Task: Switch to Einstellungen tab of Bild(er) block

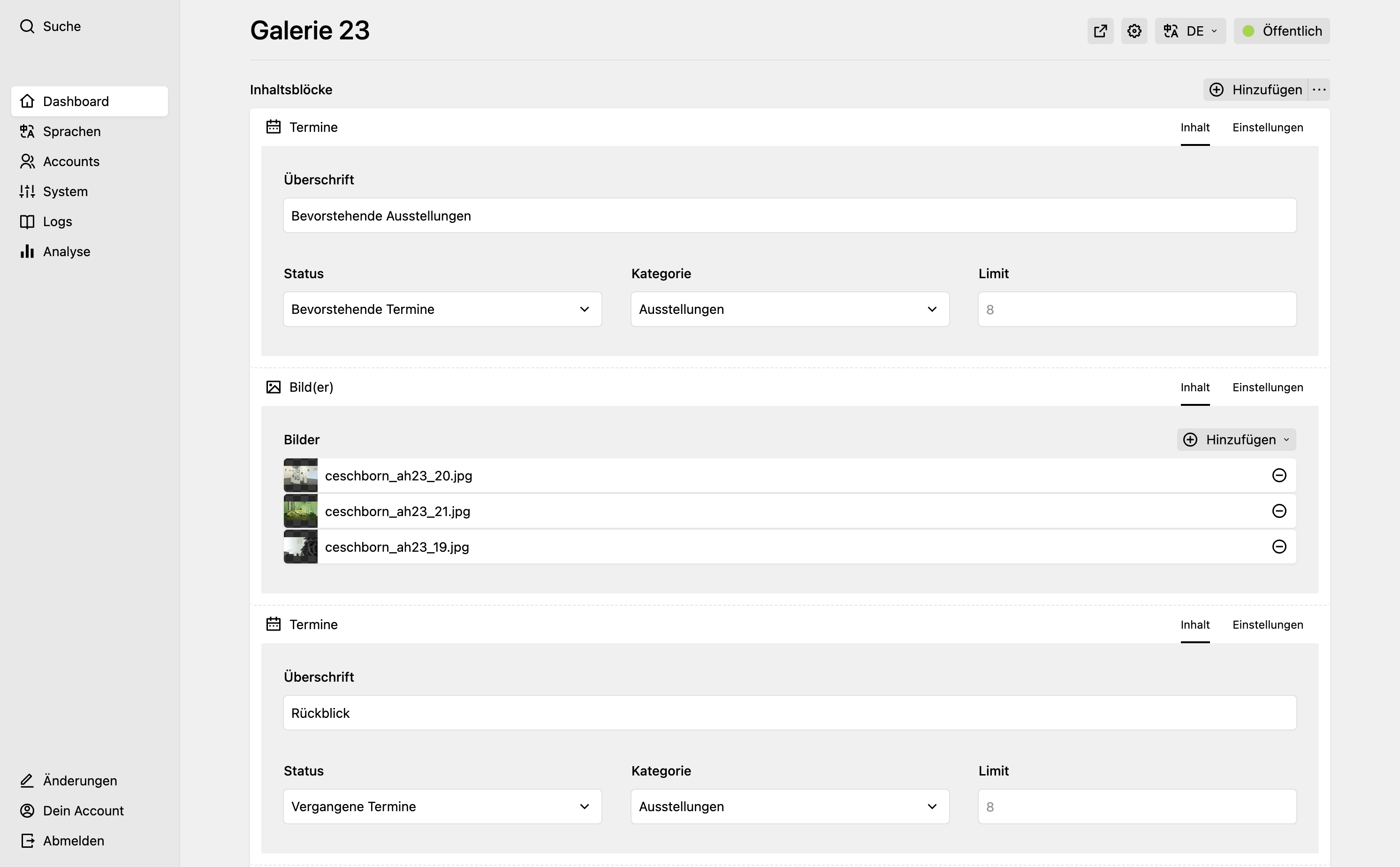Action: click(1268, 387)
